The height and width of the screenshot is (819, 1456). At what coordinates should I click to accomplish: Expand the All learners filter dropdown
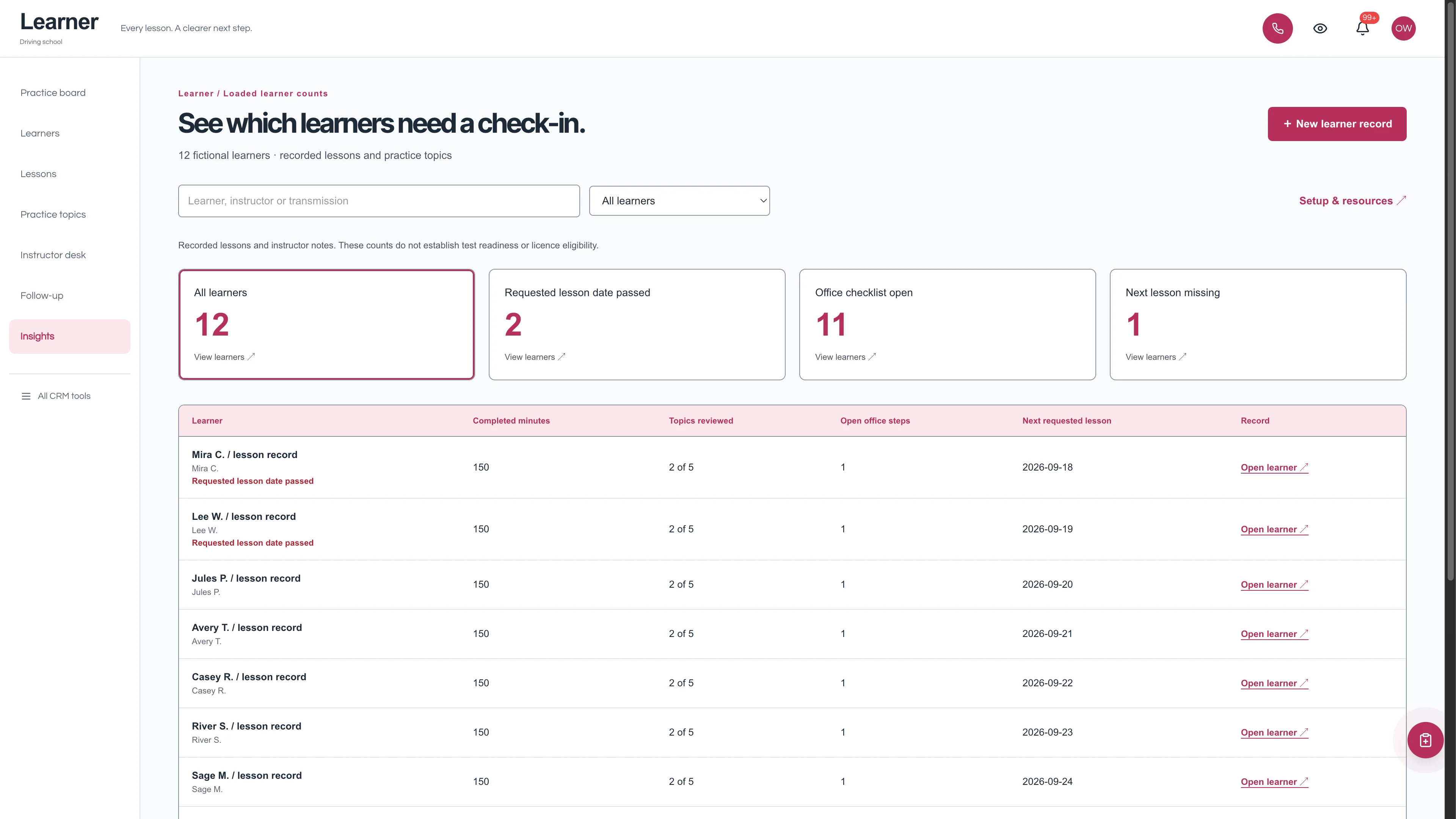(679, 201)
